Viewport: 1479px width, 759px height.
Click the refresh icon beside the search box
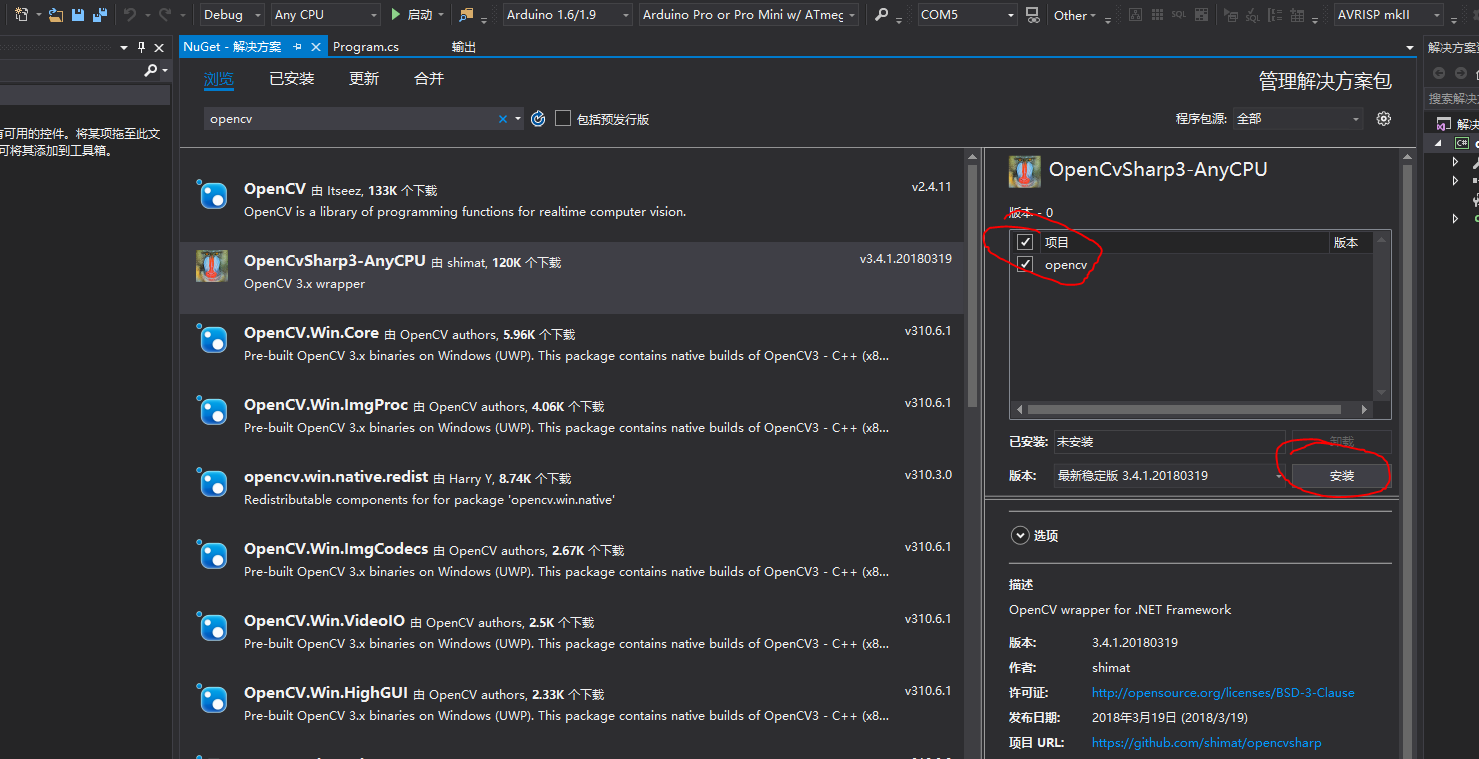tap(538, 119)
